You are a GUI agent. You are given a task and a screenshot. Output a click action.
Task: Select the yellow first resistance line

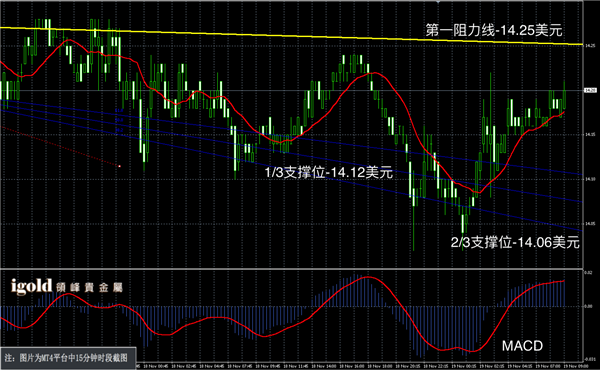tap(291, 36)
